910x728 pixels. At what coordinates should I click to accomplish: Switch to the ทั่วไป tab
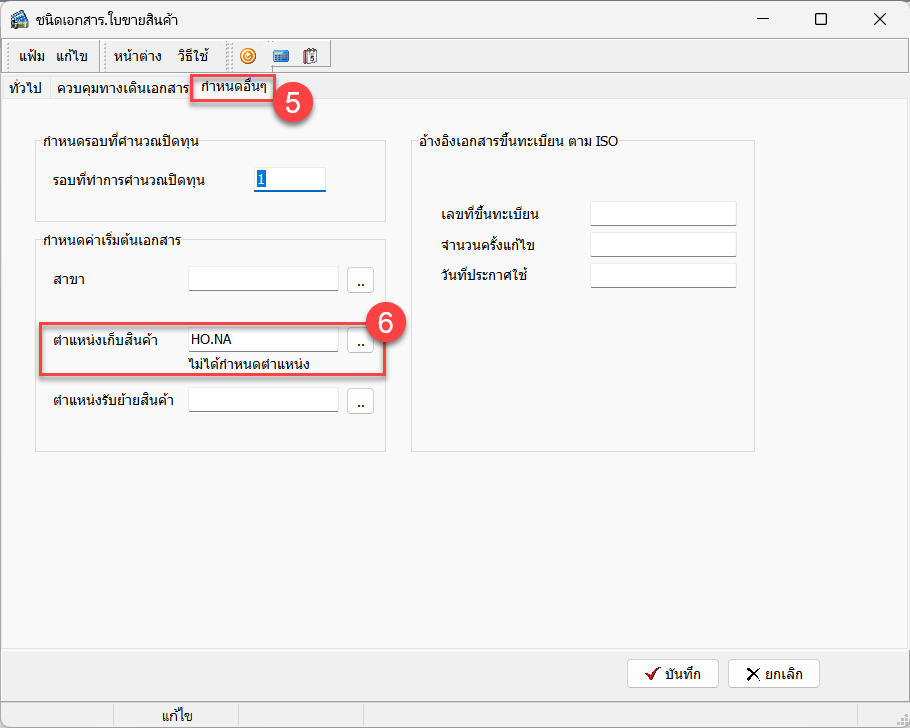tap(25, 88)
